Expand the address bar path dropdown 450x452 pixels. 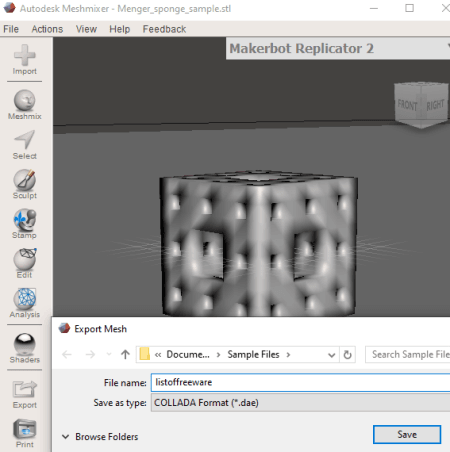point(331,355)
